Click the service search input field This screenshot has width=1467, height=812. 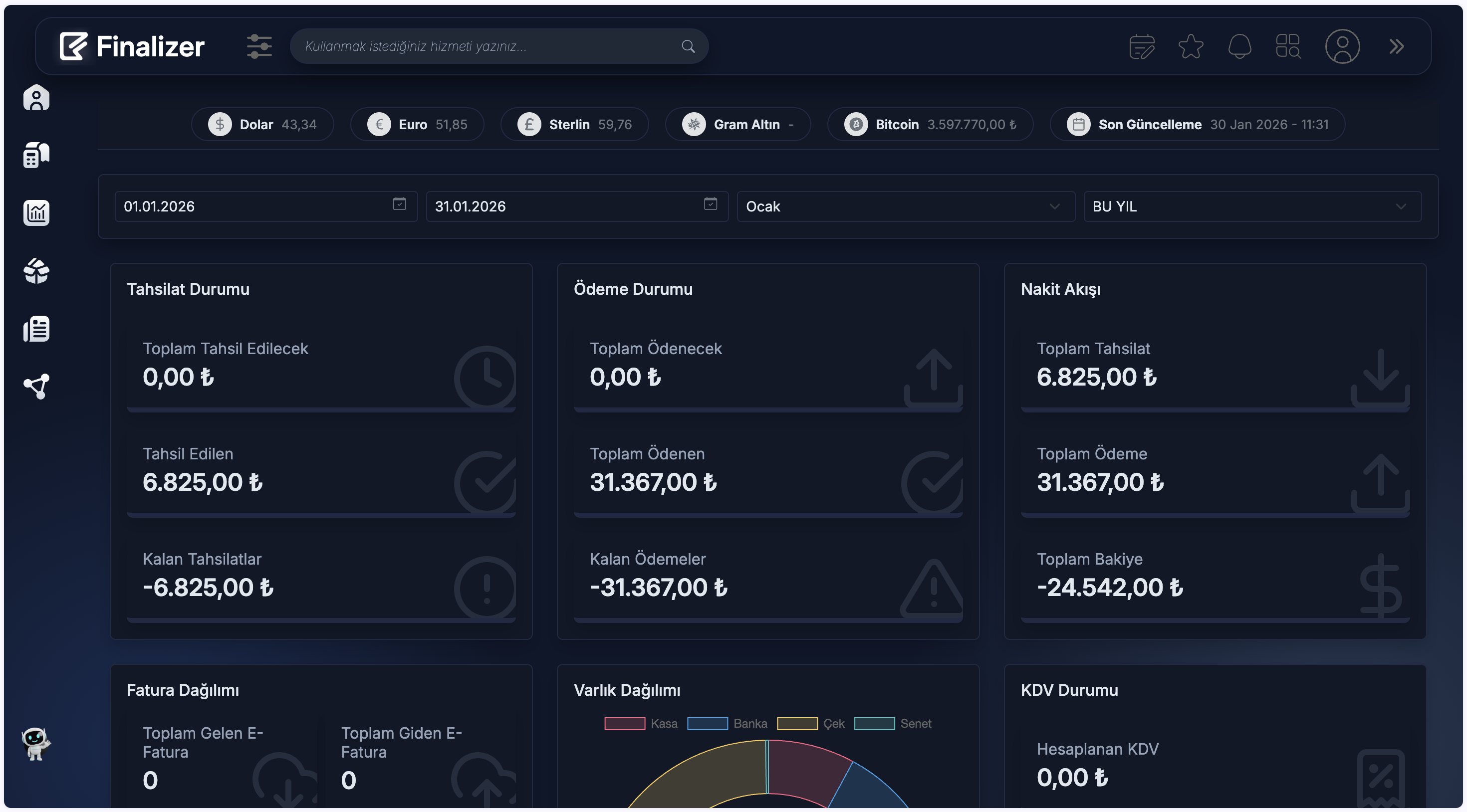click(x=490, y=47)
